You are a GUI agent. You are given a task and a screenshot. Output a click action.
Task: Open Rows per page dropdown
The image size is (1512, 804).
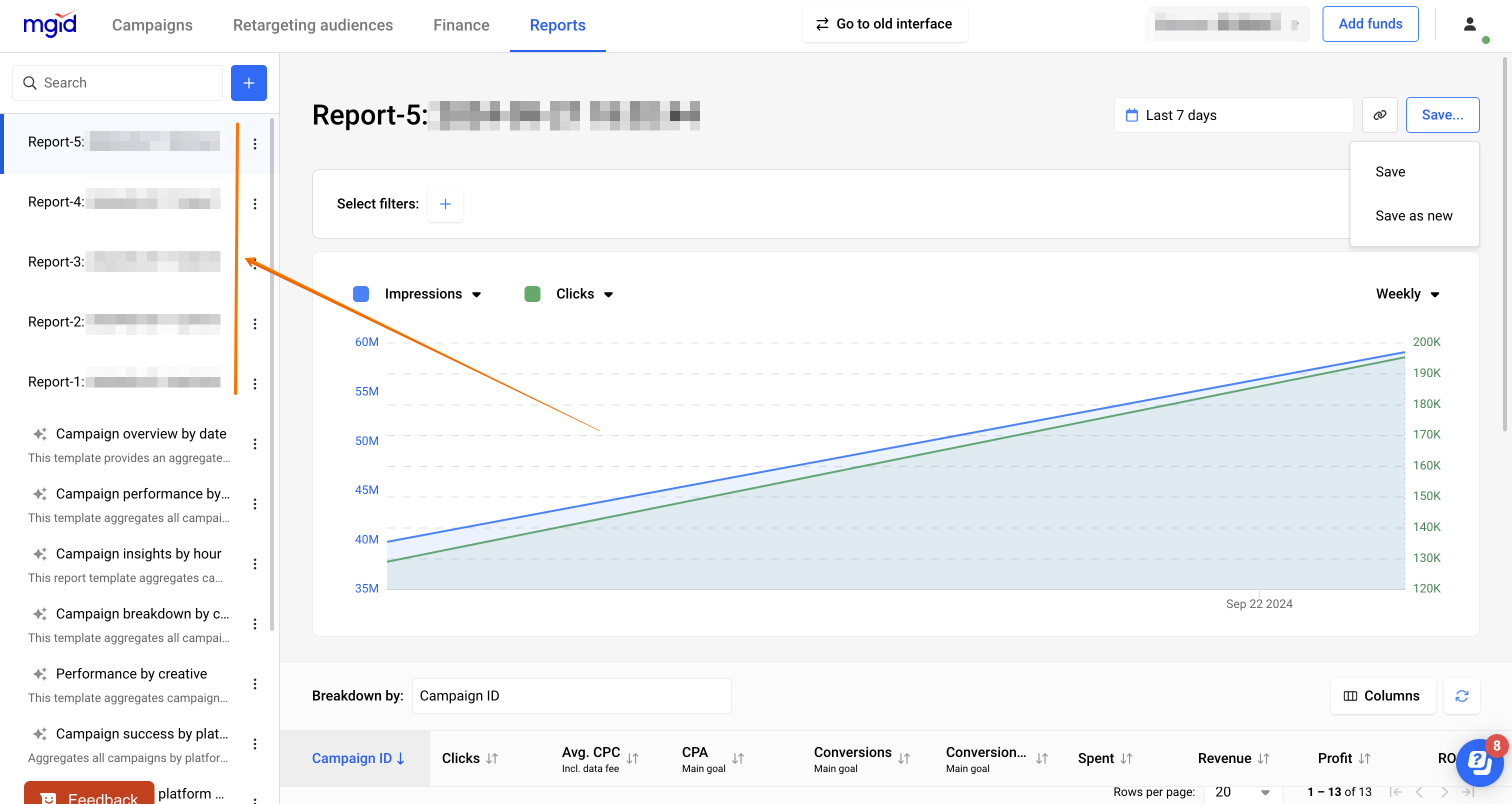[1242, 791]
